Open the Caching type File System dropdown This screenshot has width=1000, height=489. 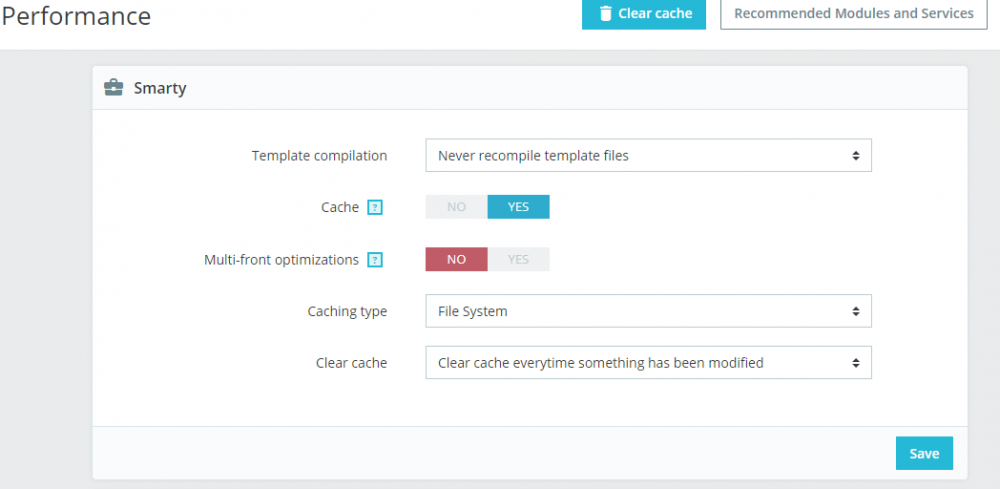(648, 311)
